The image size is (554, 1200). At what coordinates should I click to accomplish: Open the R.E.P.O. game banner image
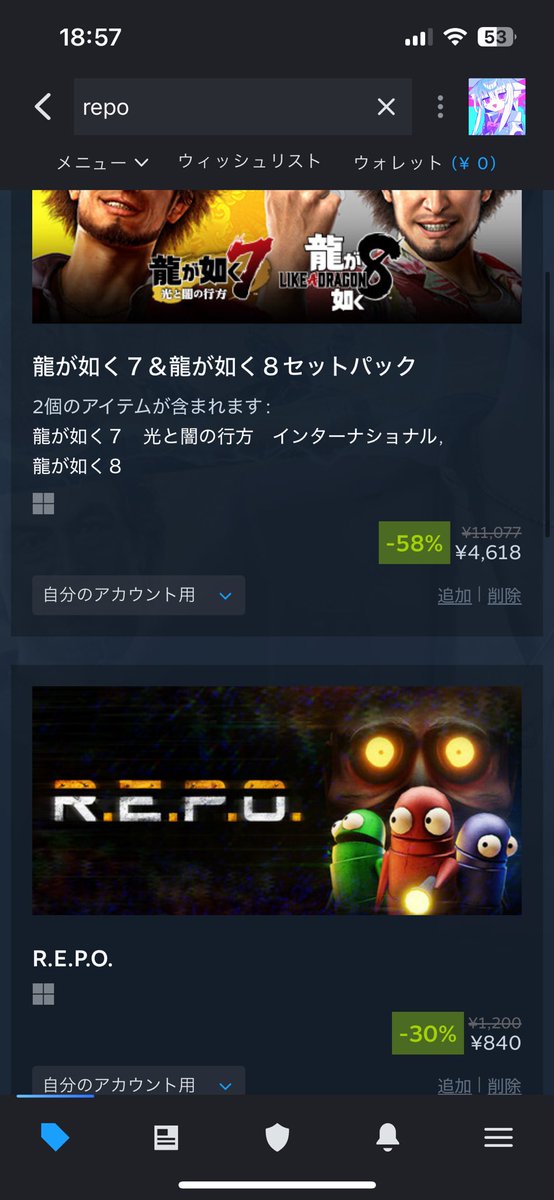click(x=277, y=800)
